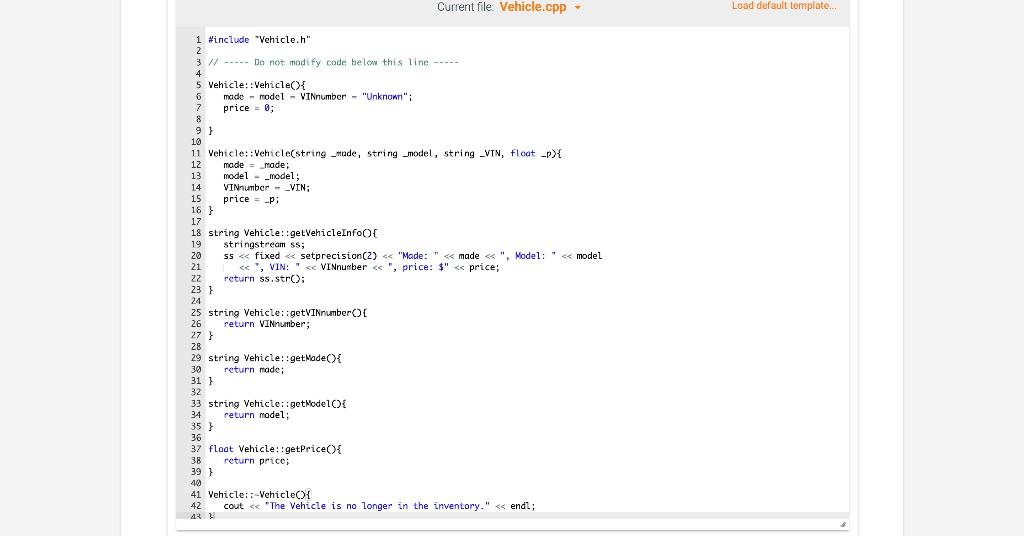Click line number 28 in the gutter
1024x536 pixels.
click(x=196, y=347)
